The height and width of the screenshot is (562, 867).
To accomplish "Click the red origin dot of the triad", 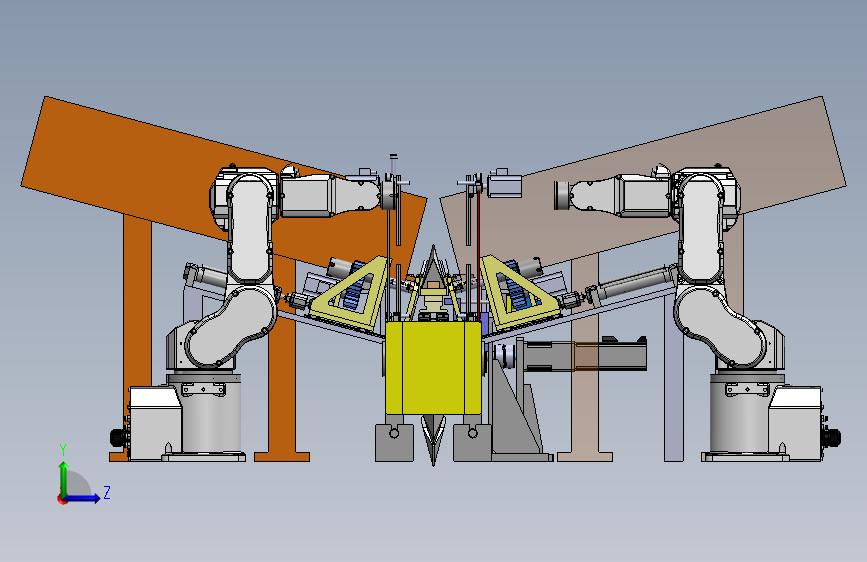I will point(61,499).
